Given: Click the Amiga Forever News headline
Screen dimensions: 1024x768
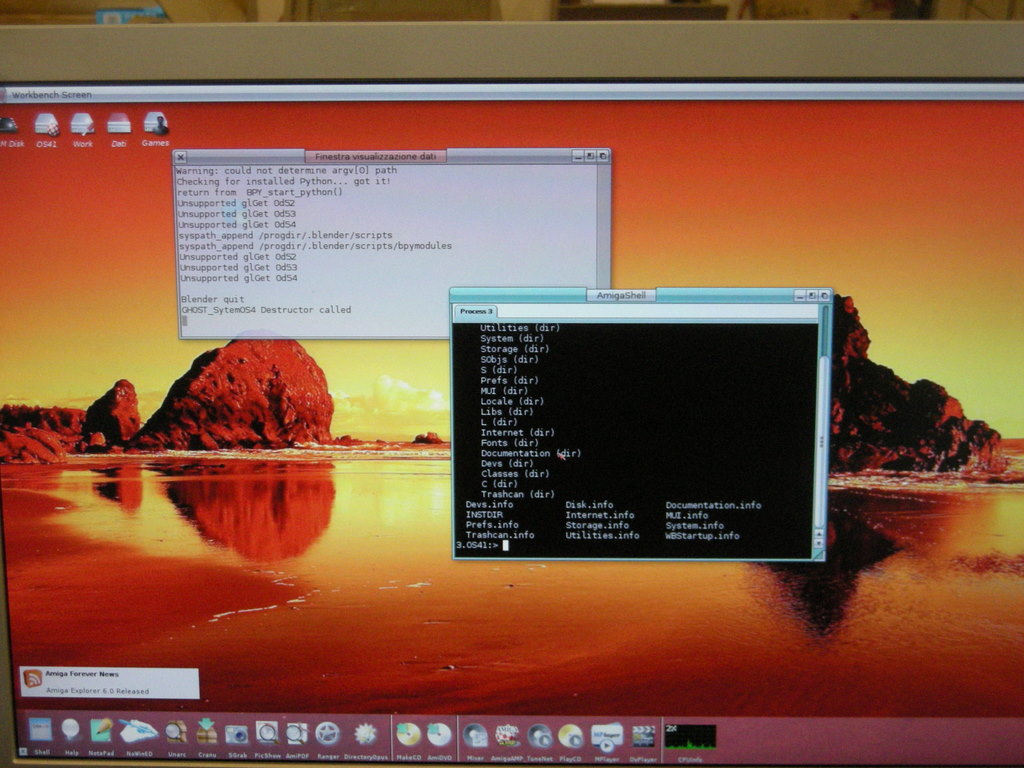Looking at the screenshot, I should point(82,675).
